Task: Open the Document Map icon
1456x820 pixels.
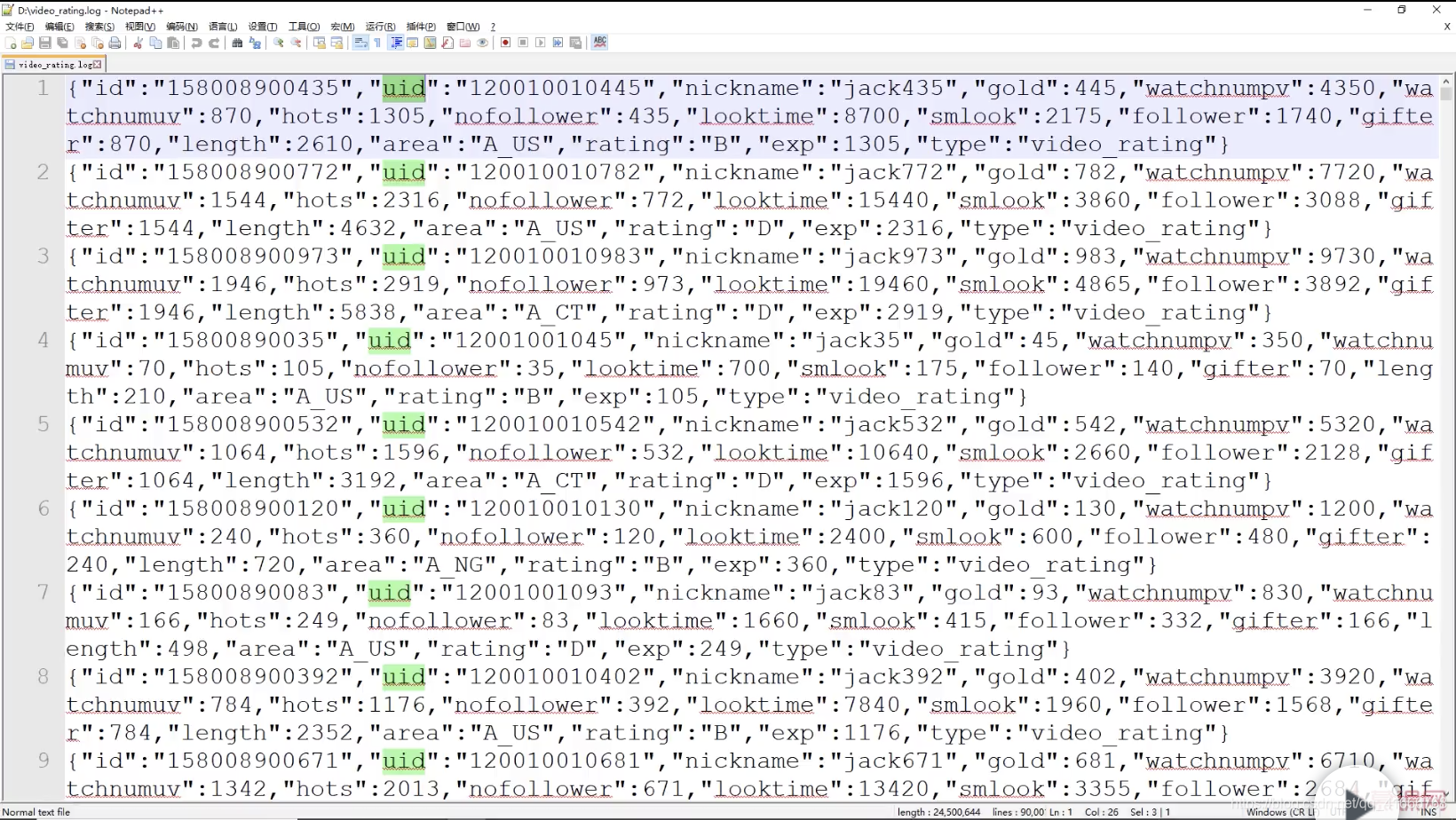Action: click(x=430, y=43)
